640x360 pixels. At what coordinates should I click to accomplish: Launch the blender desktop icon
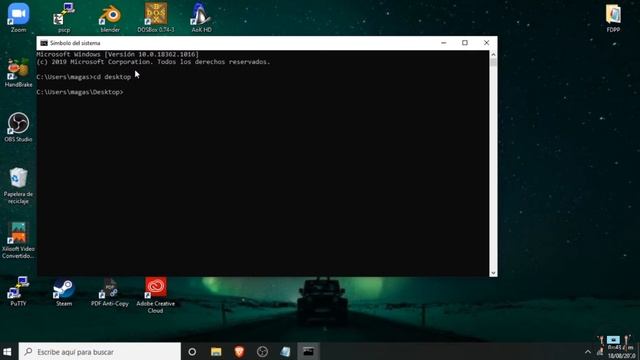(x=110, y=18)
